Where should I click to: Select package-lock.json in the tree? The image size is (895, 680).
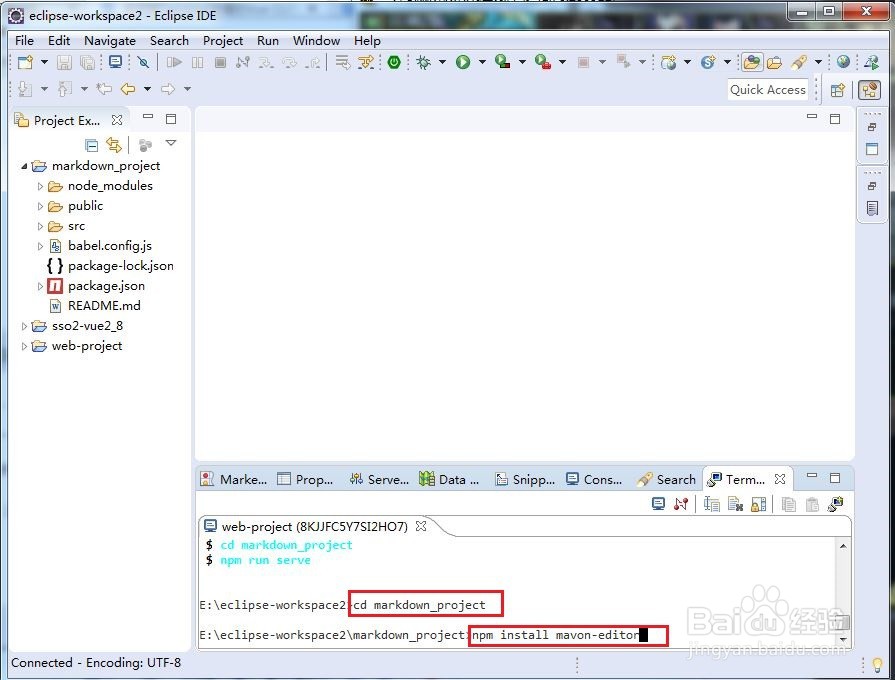tap(120, 265)
